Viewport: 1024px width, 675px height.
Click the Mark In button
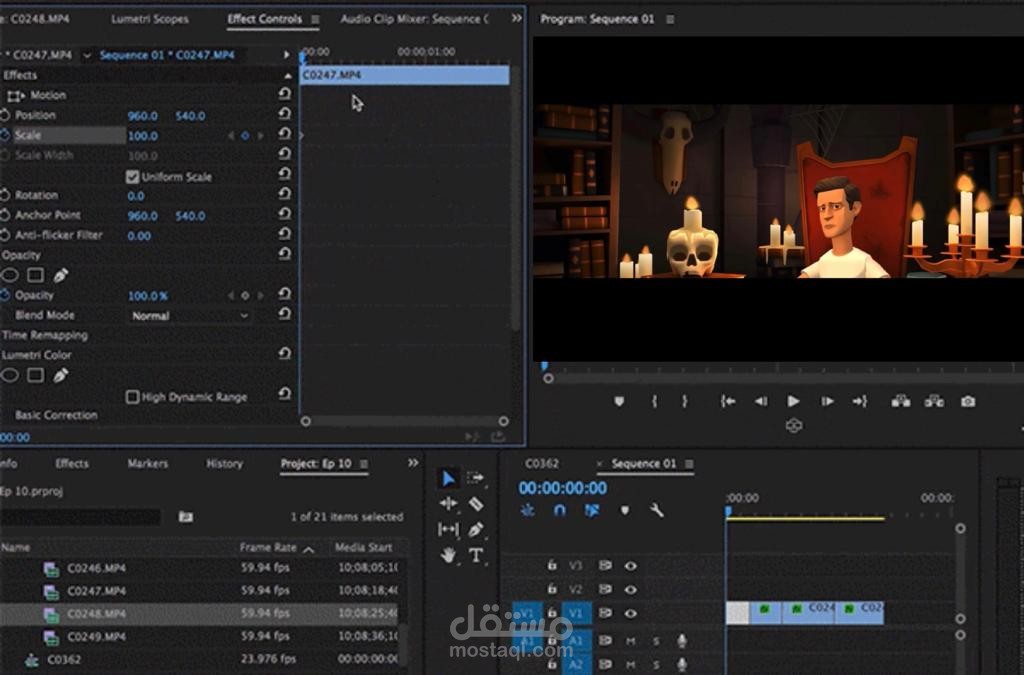pos(654,401)
